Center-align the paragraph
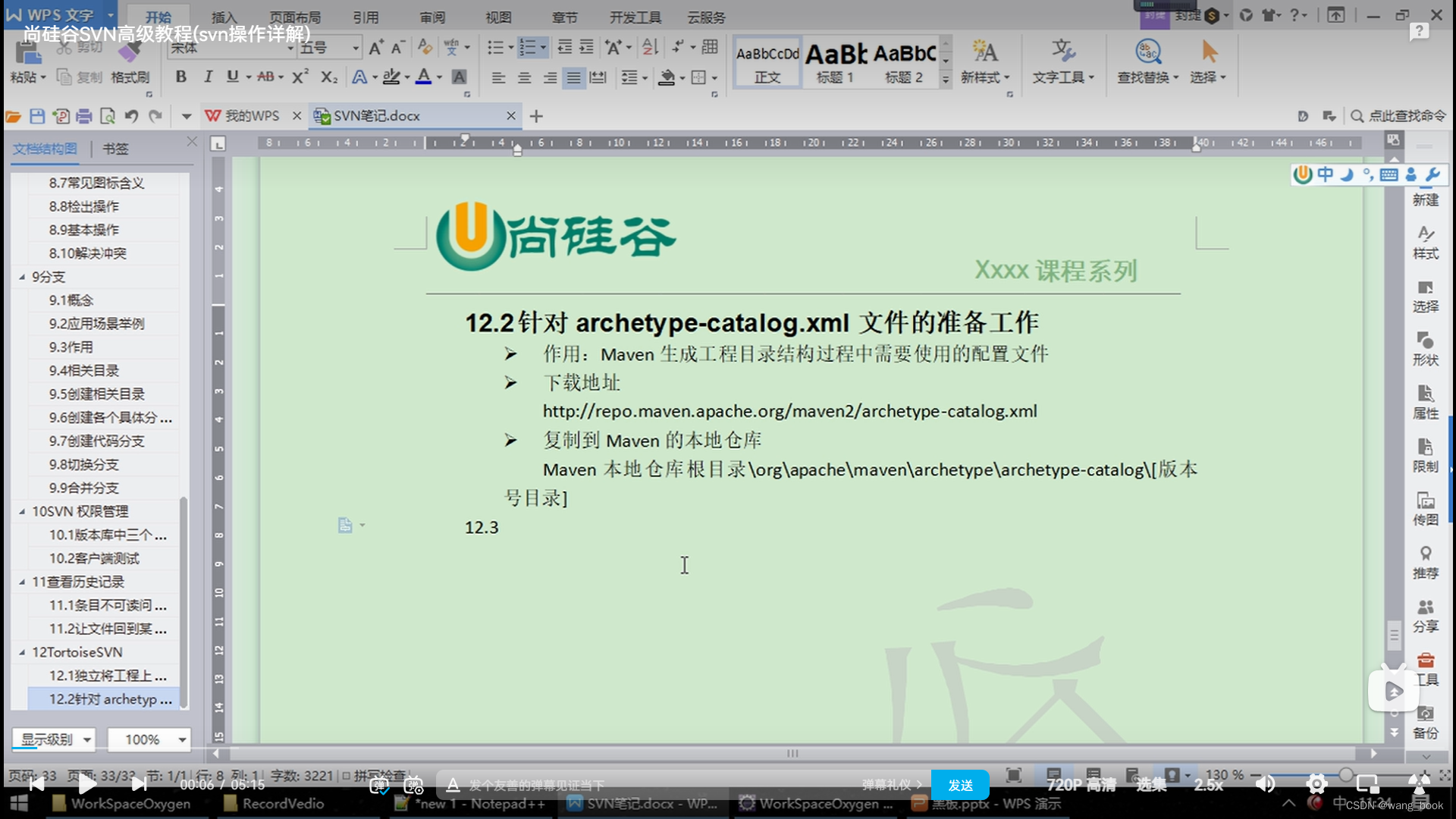Screen dimensions: 1456x819 click(x=524, y=77)
